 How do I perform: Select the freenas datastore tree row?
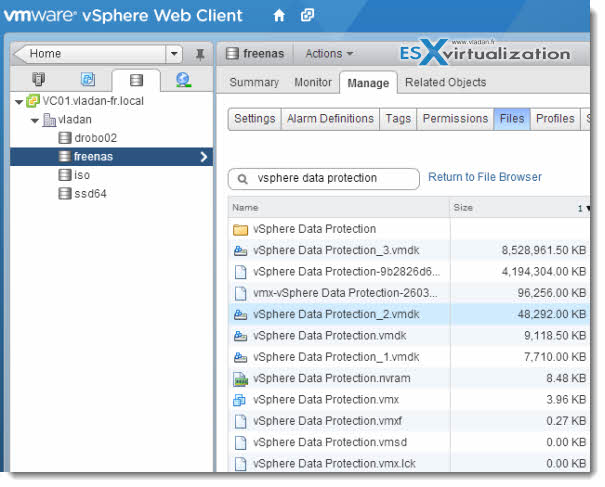pyautogui.click(x=112, y=157)
